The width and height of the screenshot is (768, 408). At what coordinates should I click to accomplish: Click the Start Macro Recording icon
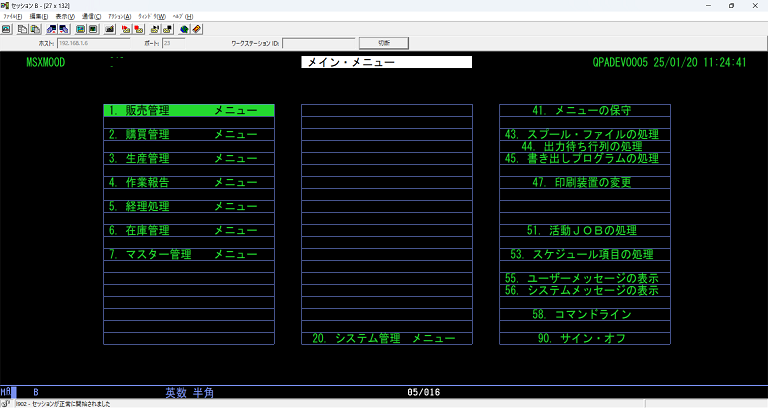(x=126, y=29)
